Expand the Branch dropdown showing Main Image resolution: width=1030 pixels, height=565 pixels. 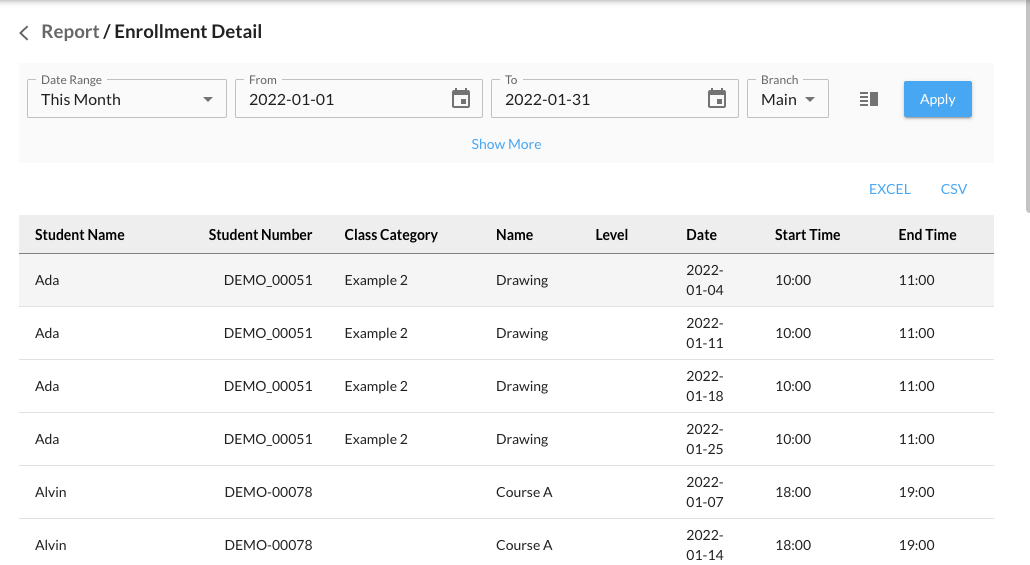(787, 99)
